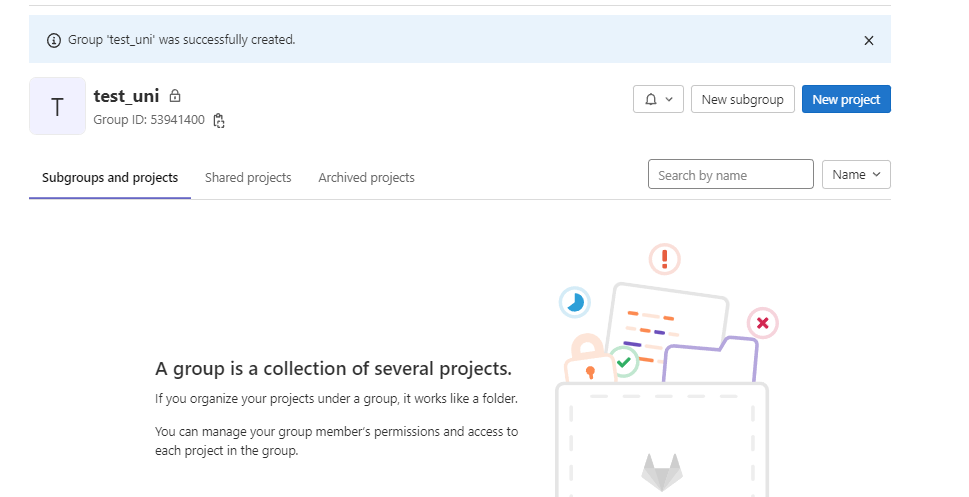This screenshot has width=969, height=497.
Task: View the Archived projects tab
Action: (366, 178)
